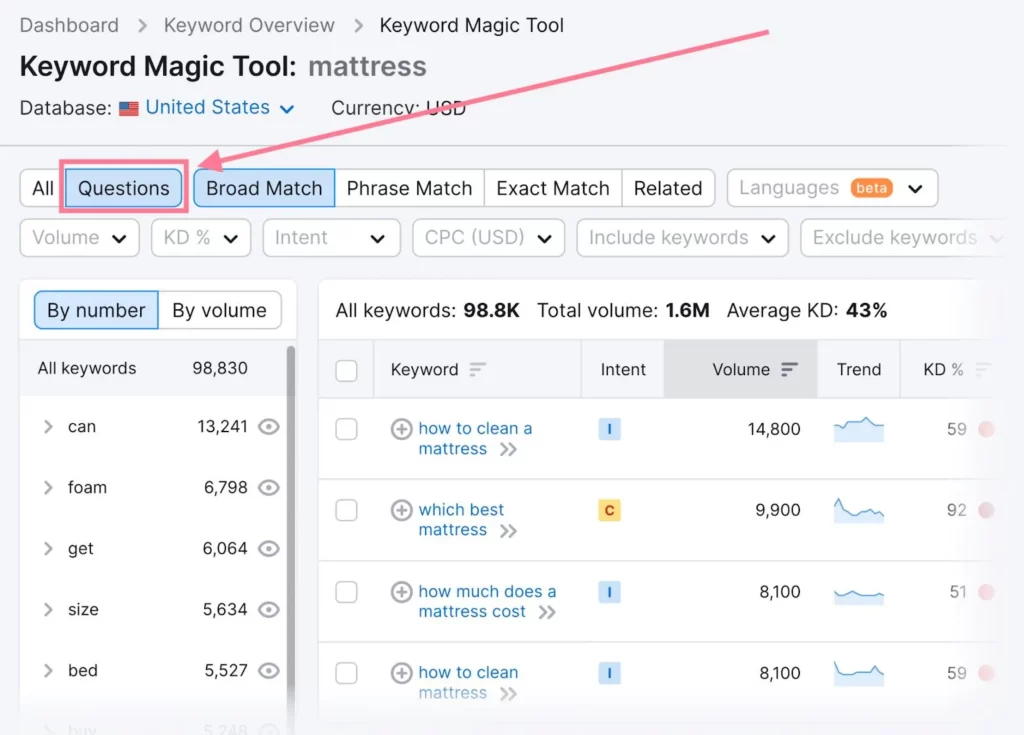Viewport: 1024px width, 735px height.
Task: Toggle visibility eye for 'bed' group
Action: [x=268, y=670]
